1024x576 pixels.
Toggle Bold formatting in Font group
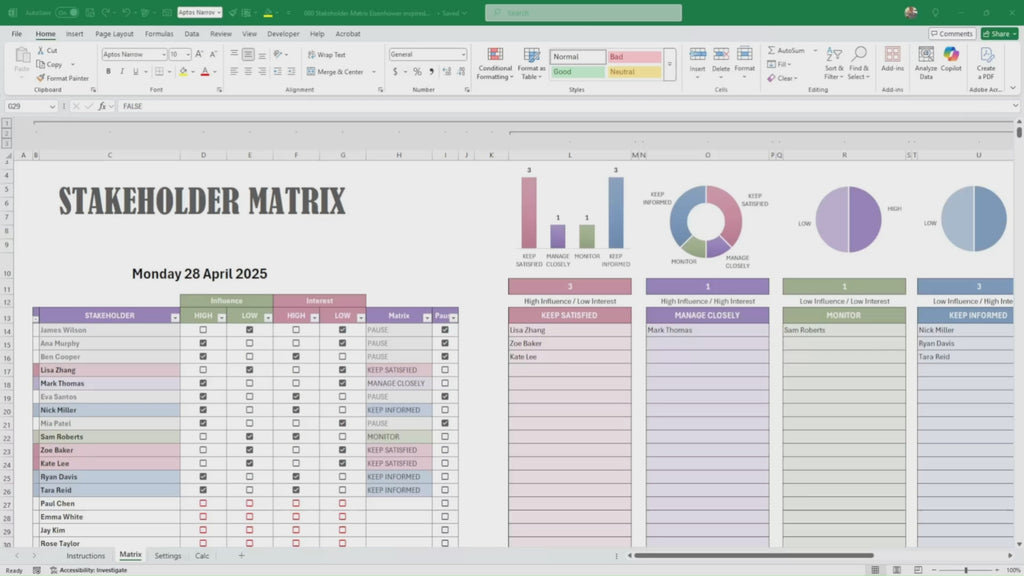coord(108,72)
